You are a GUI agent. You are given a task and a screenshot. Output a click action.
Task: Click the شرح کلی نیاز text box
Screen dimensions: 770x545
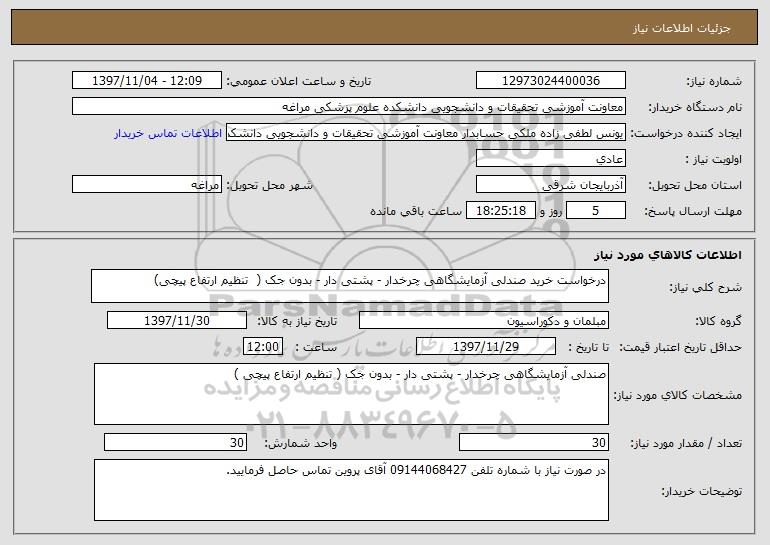(x=350, y=286)
